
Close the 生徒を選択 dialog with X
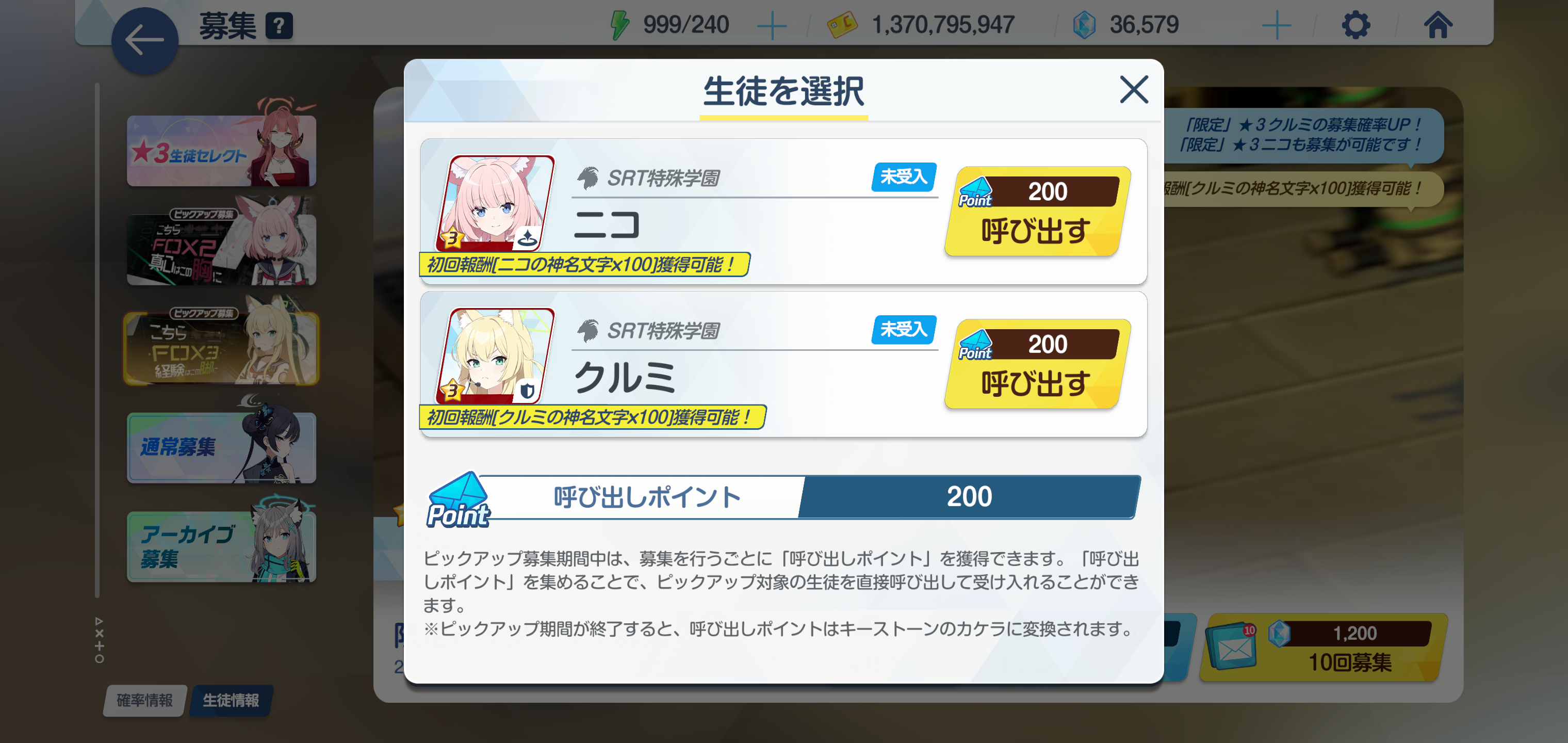click(x=1133, y=90)
